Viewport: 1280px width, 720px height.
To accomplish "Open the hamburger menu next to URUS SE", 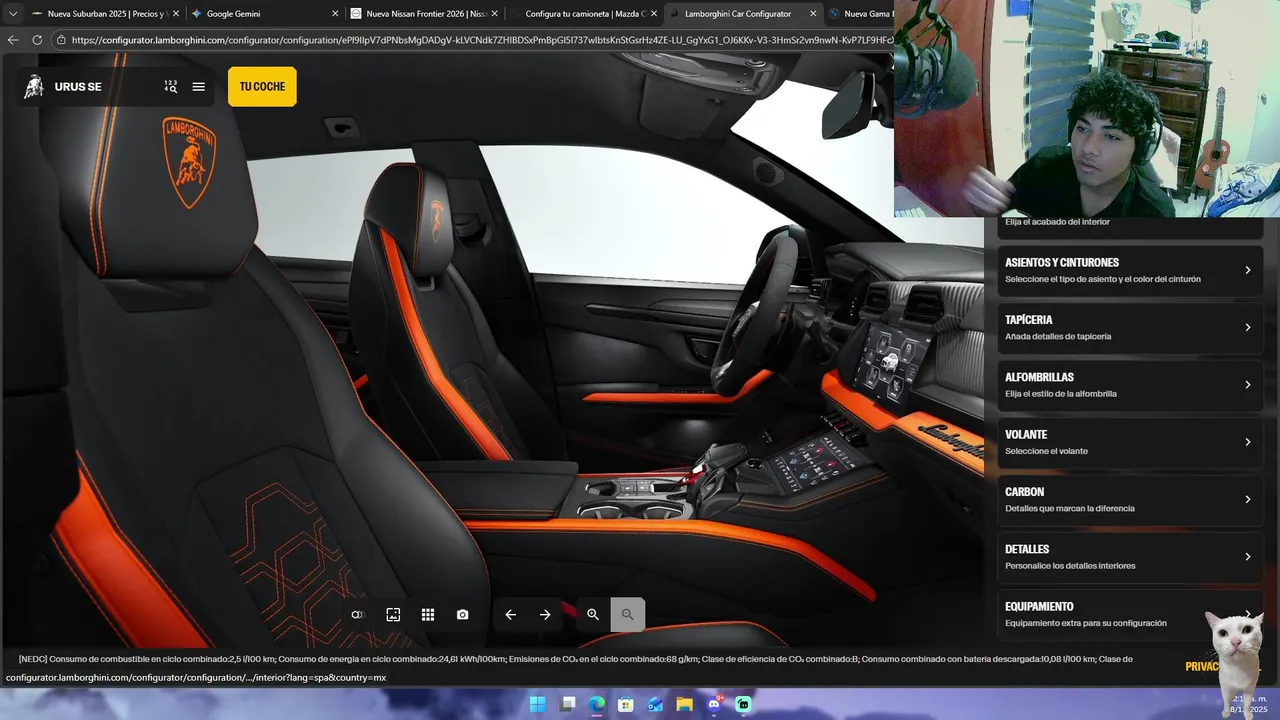I will pyautogui.click(x=198, y=87).
